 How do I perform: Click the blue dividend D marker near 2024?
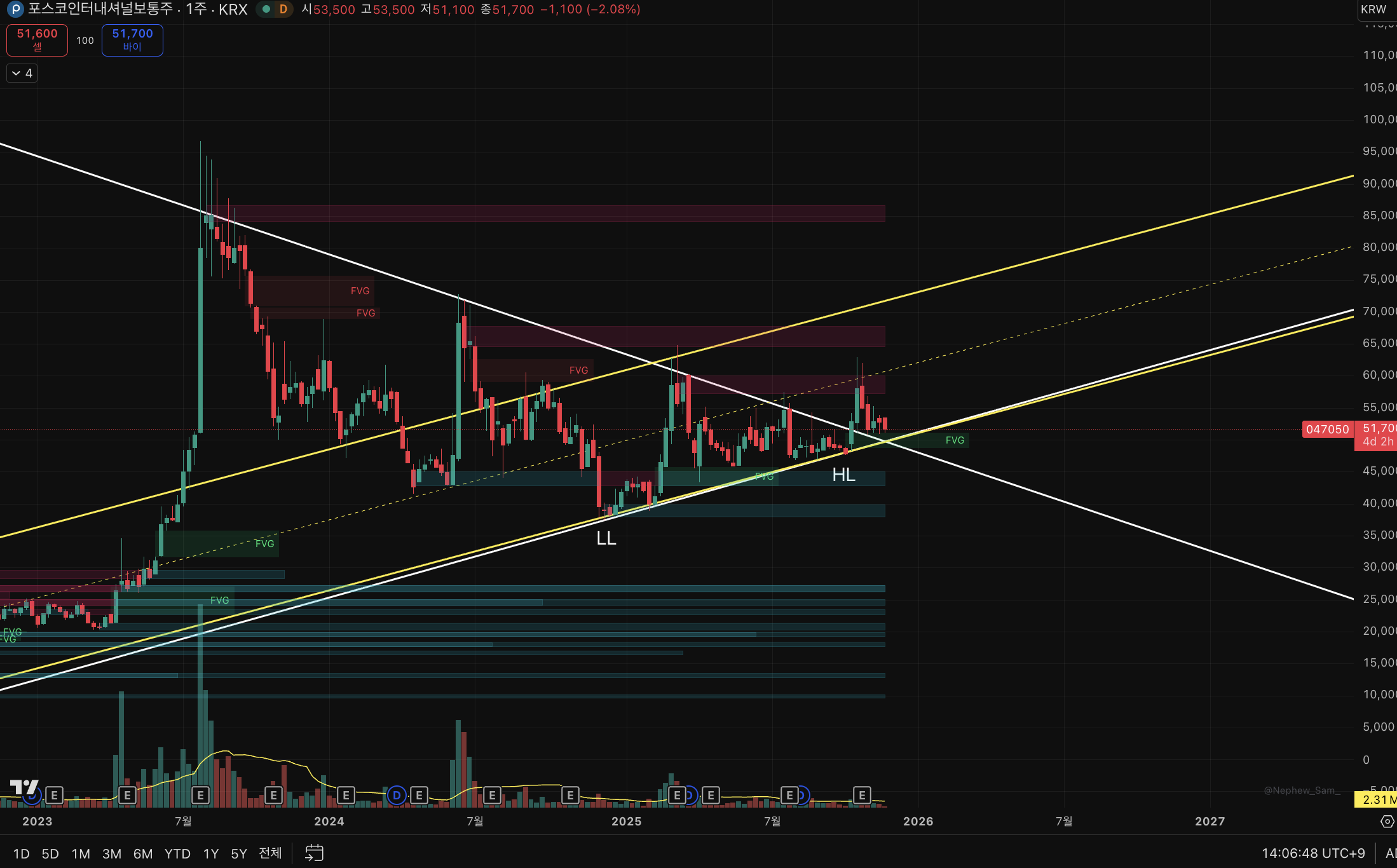tap(397, 795)
